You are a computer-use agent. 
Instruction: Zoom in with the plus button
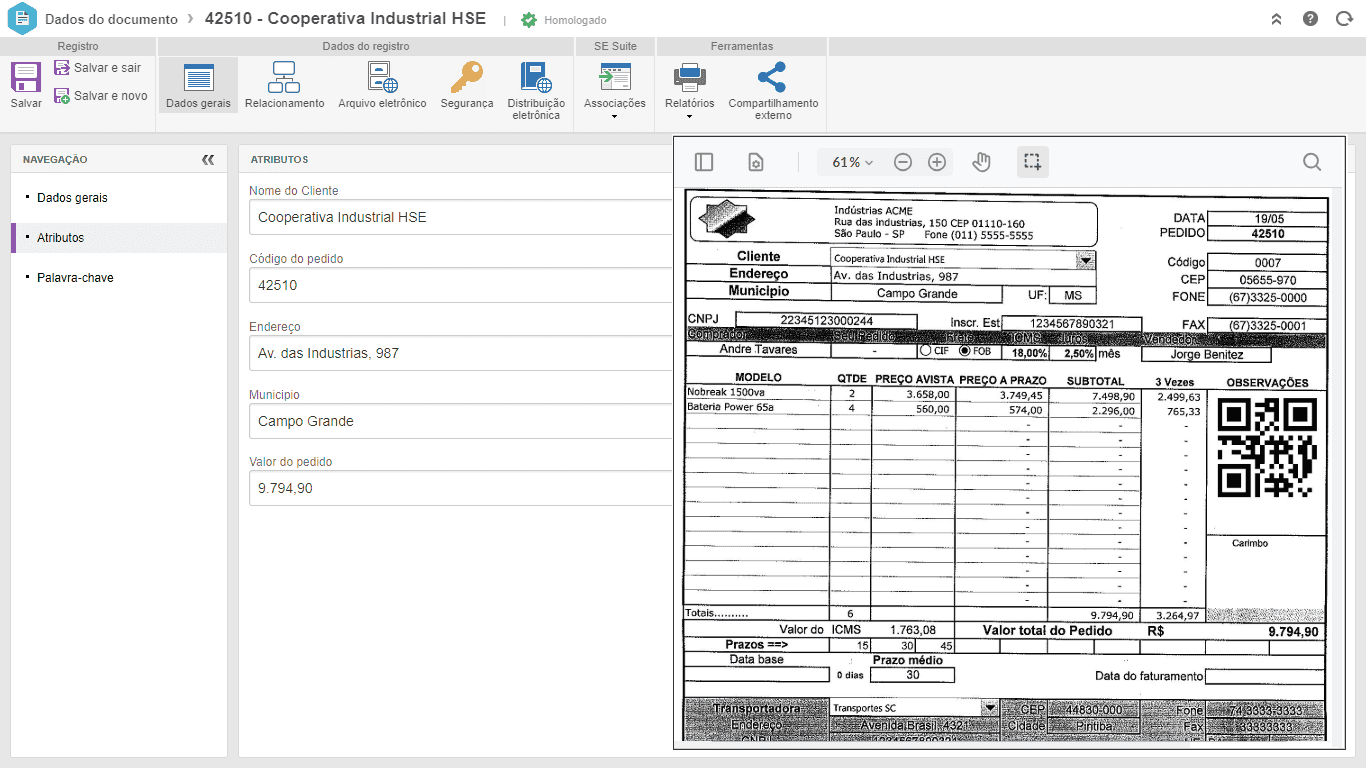point(937,162)
